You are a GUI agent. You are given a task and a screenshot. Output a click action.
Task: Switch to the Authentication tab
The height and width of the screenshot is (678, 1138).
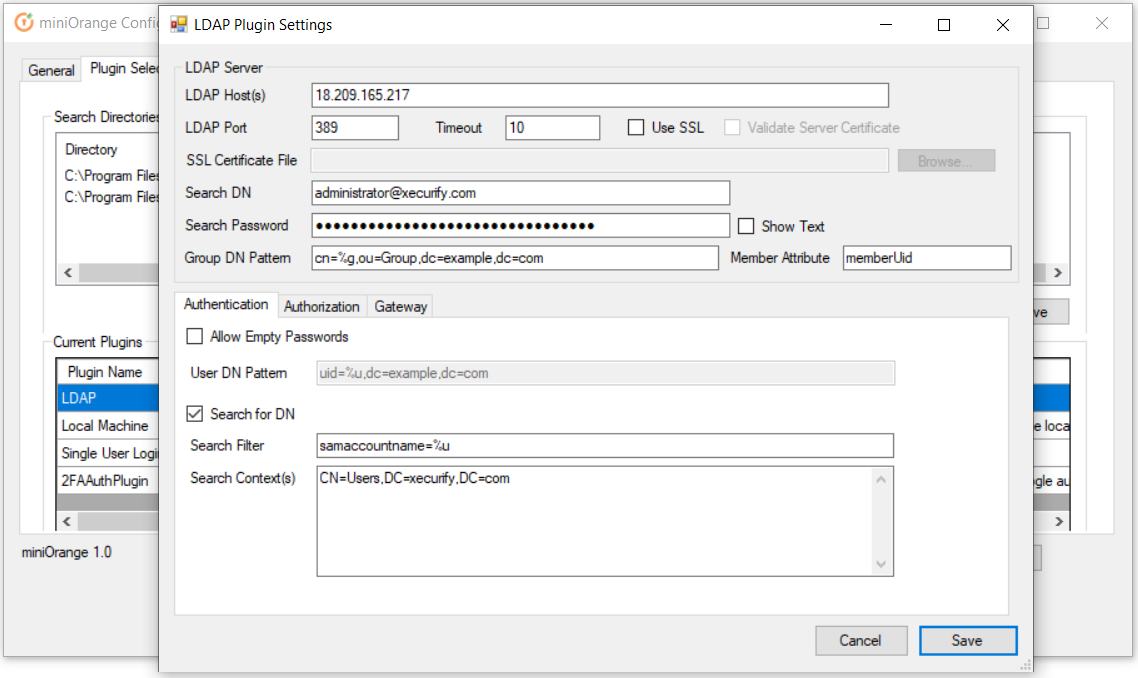226,304
